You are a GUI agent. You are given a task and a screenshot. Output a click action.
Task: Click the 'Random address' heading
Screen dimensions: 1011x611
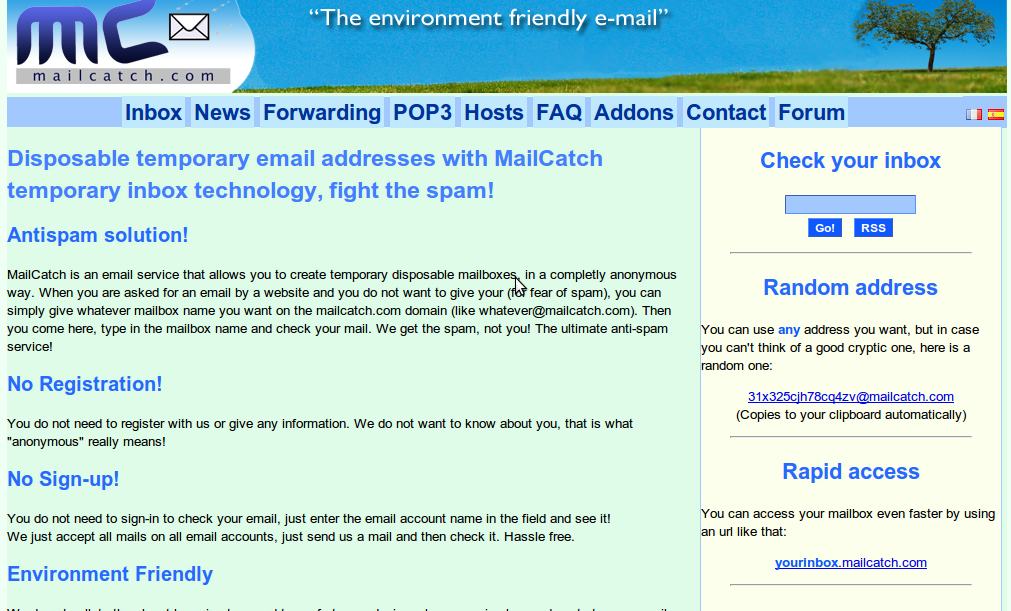tap(850, 287)
